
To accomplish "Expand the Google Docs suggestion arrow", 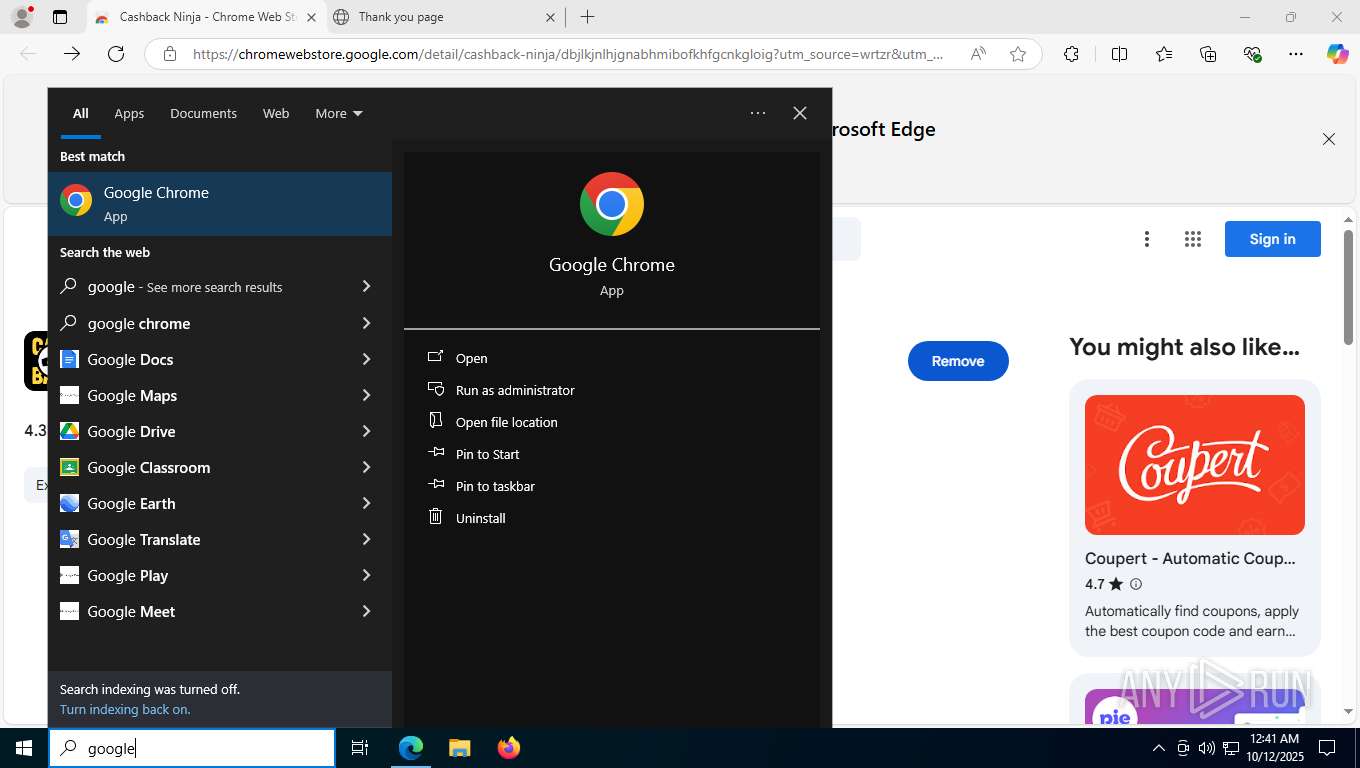I will 366,359.
